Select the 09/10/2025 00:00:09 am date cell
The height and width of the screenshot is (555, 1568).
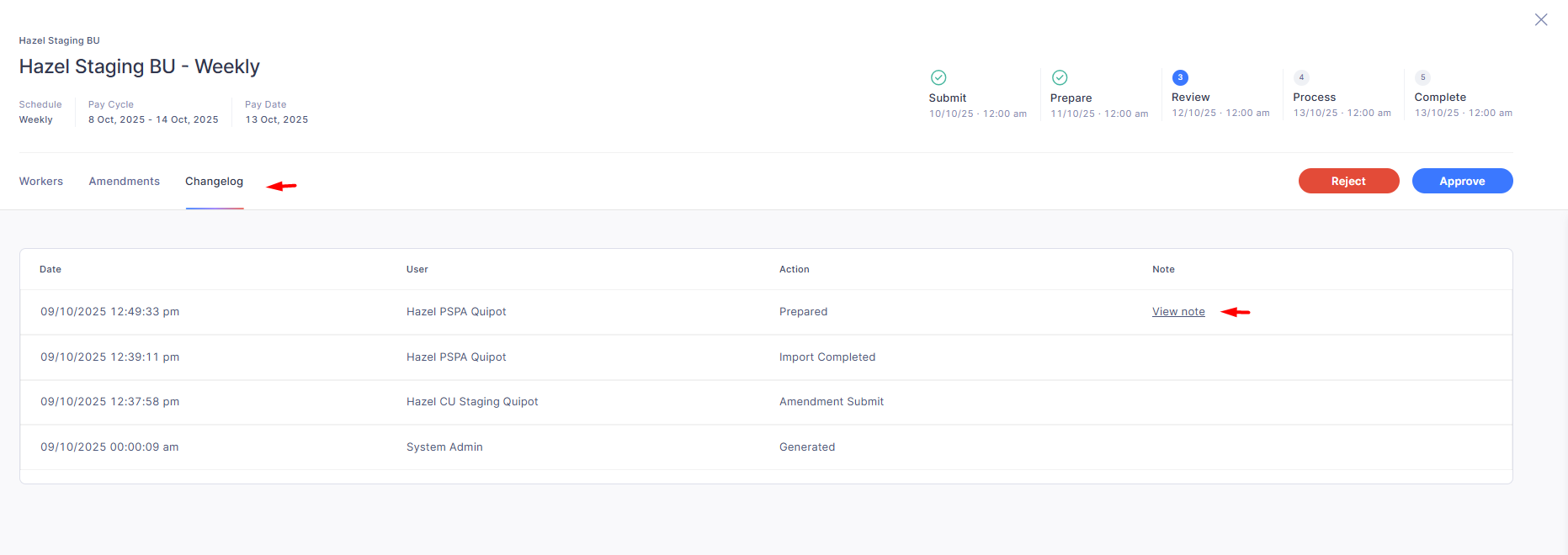point(109,447)
